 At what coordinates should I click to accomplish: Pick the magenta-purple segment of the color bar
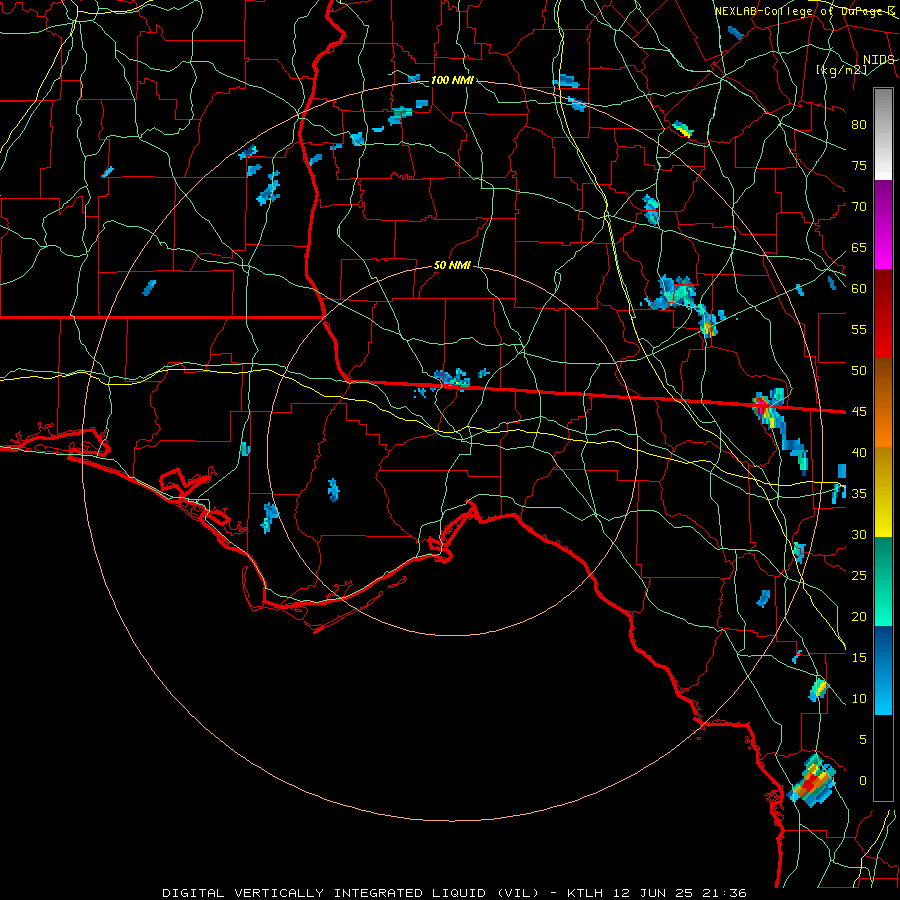click(x=883, y=225)
